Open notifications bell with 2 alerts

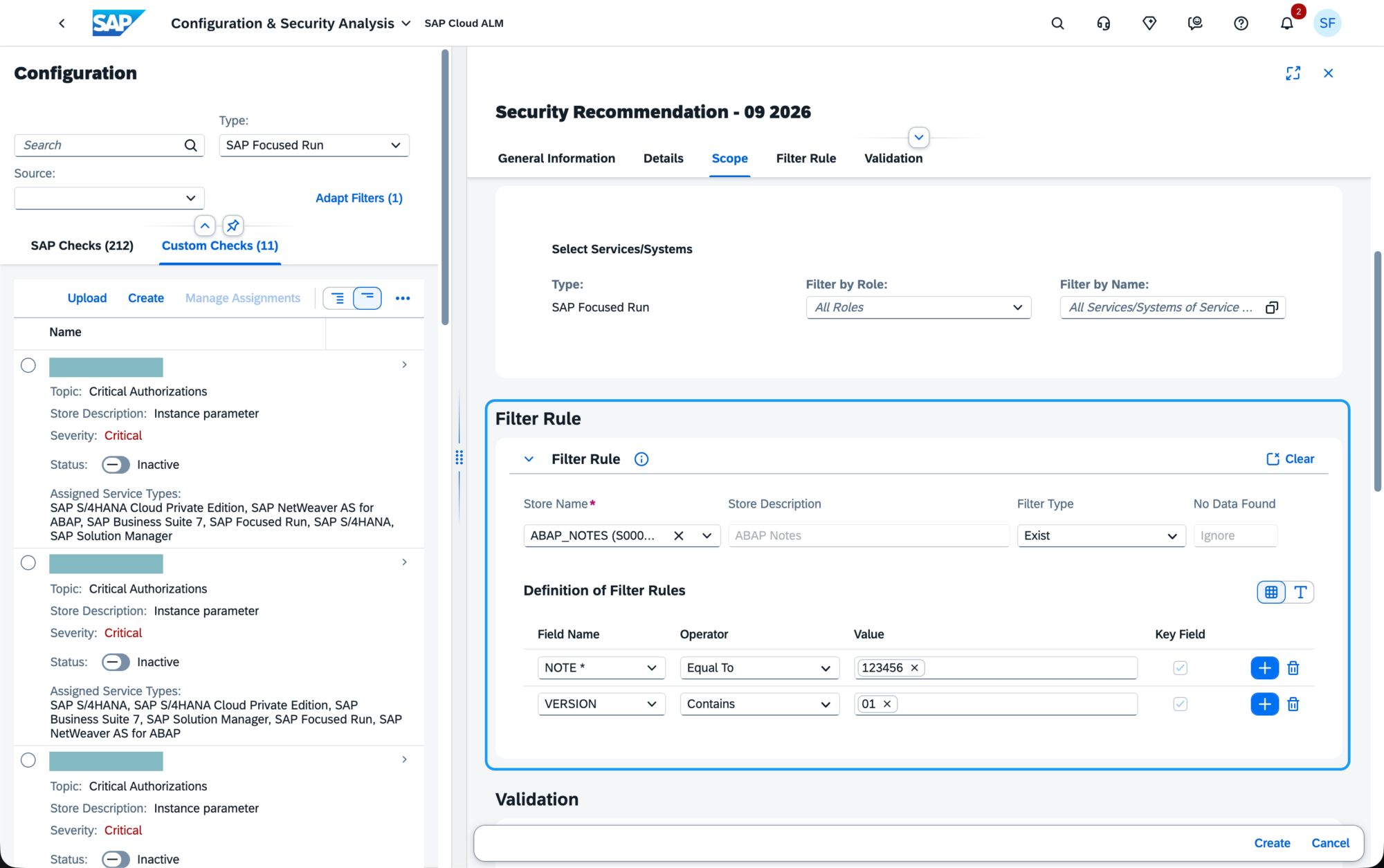pyautogui.click(x=1287, y=24)
